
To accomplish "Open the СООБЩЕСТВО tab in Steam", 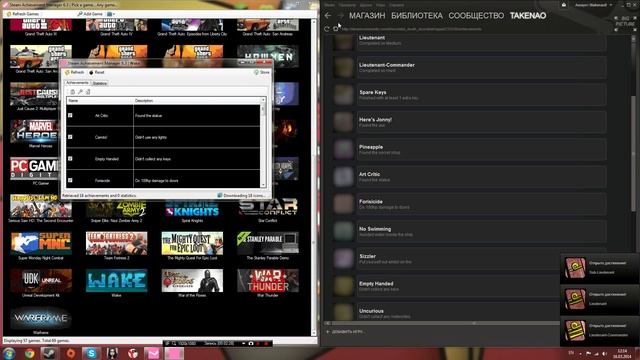I will coord(476,16).
